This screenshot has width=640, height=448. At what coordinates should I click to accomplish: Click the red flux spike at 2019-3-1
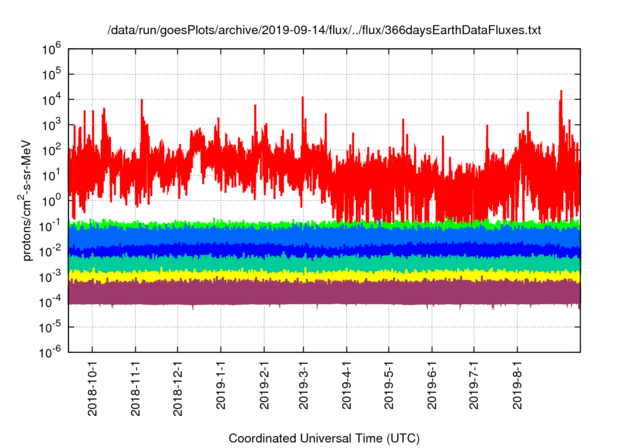pos(303,122)
